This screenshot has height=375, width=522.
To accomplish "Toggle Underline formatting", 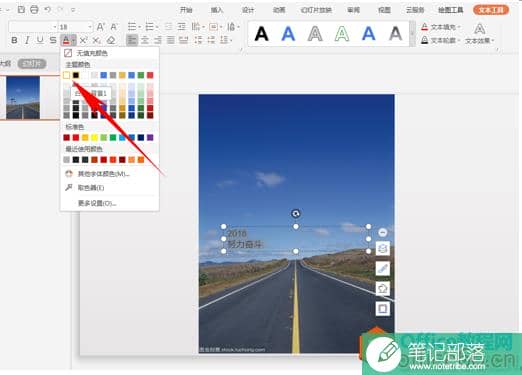I will [40, 40].
